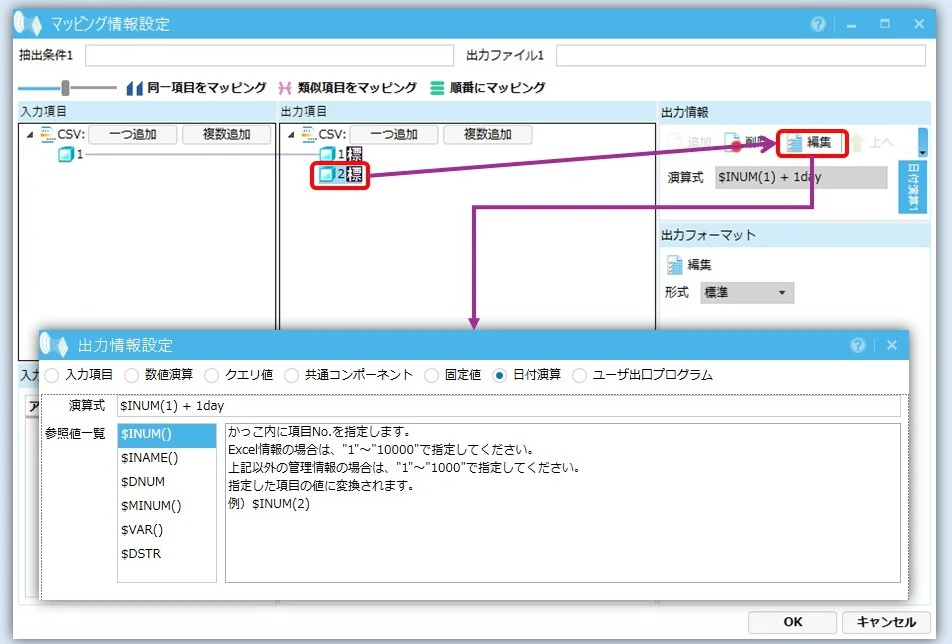This screenshot has width=952, height=644.
Task: Select $VAR() in 参照値一覧
Action: [167, 530]
